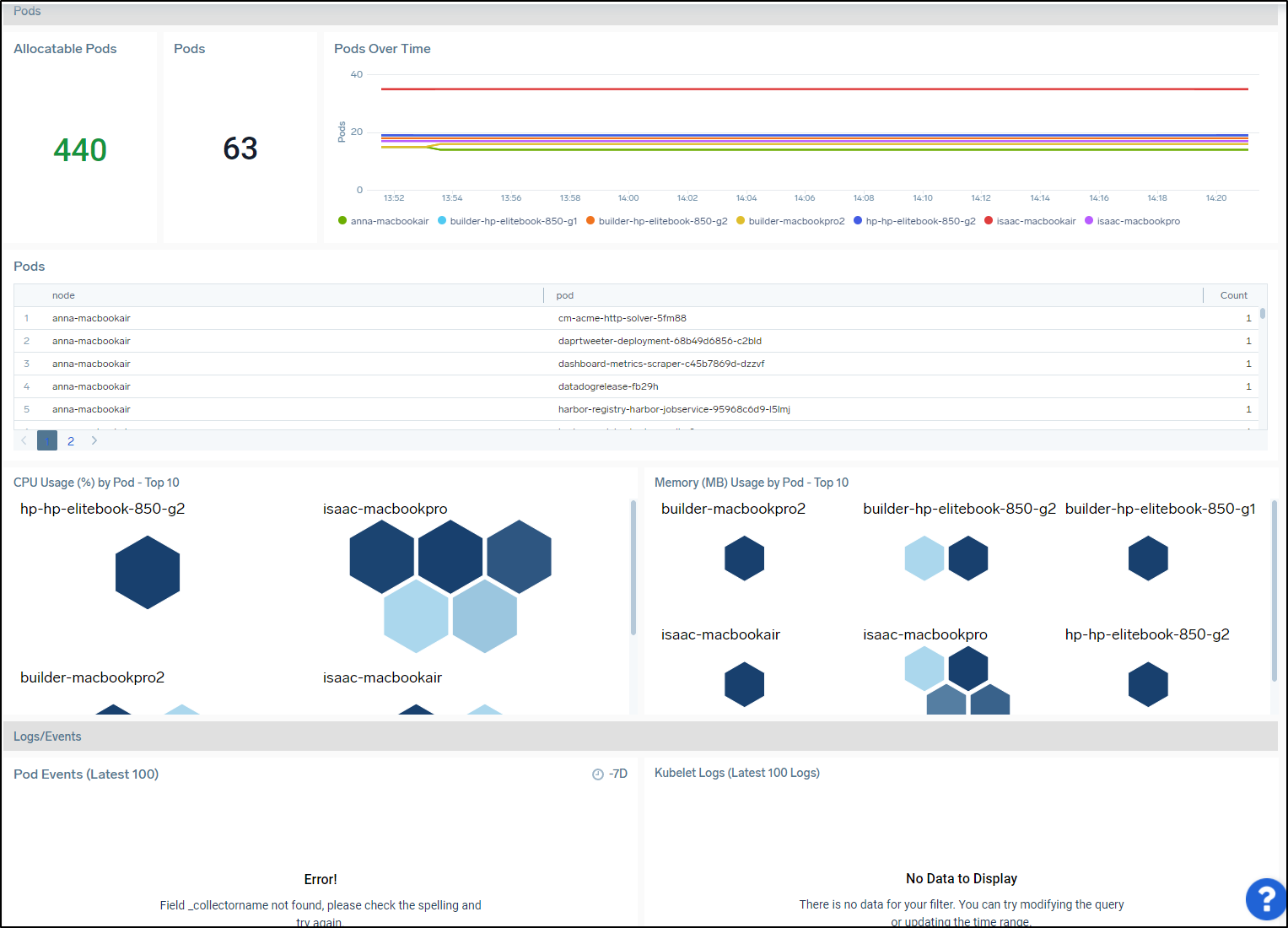The height and width of the screenshot is (928, 1288).
Task: Select pod harbor-registry-harbor-jobservice-95968c6d9-l5lmj
Action: [674, 409]
